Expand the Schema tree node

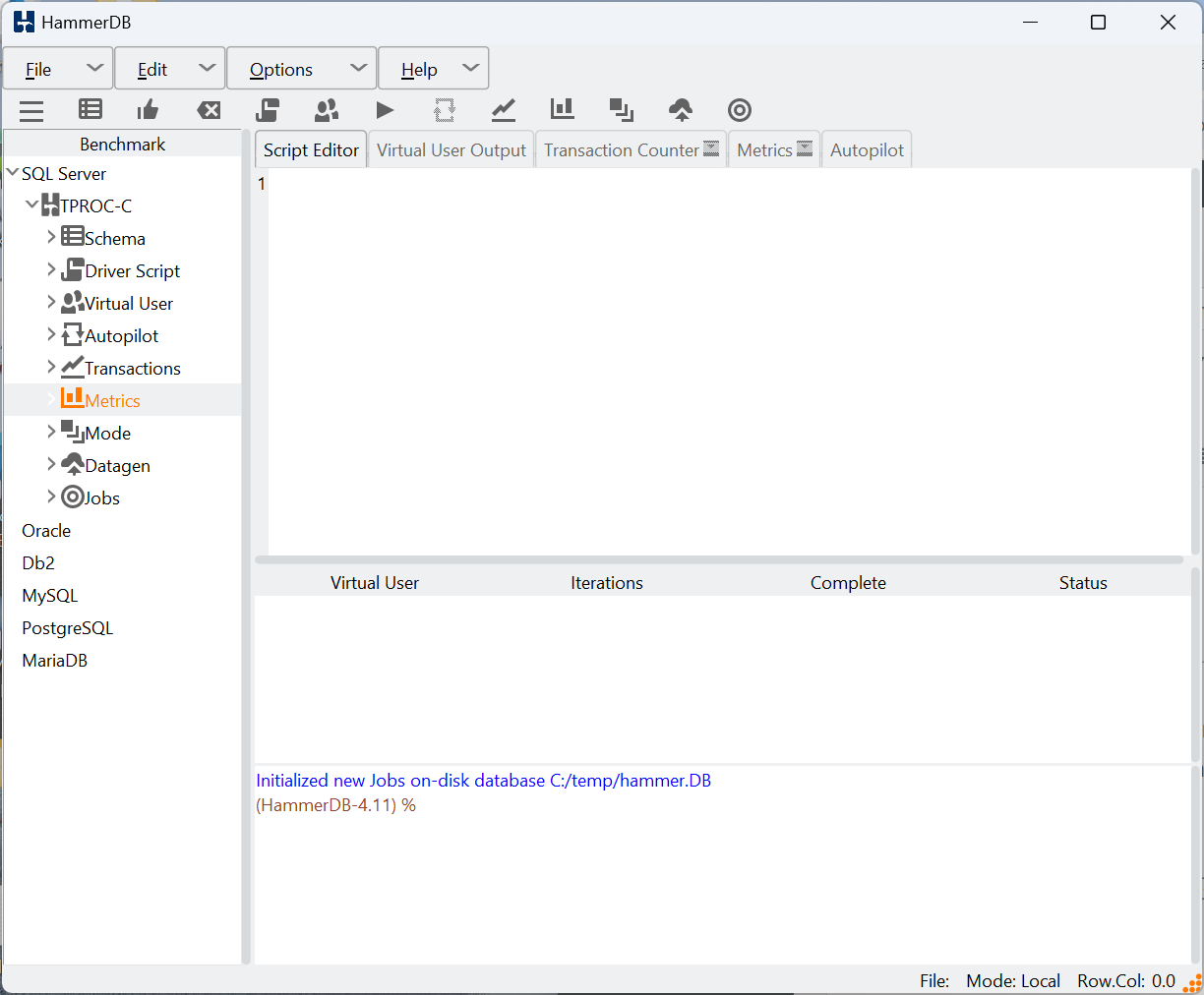[x=51, y=236]
